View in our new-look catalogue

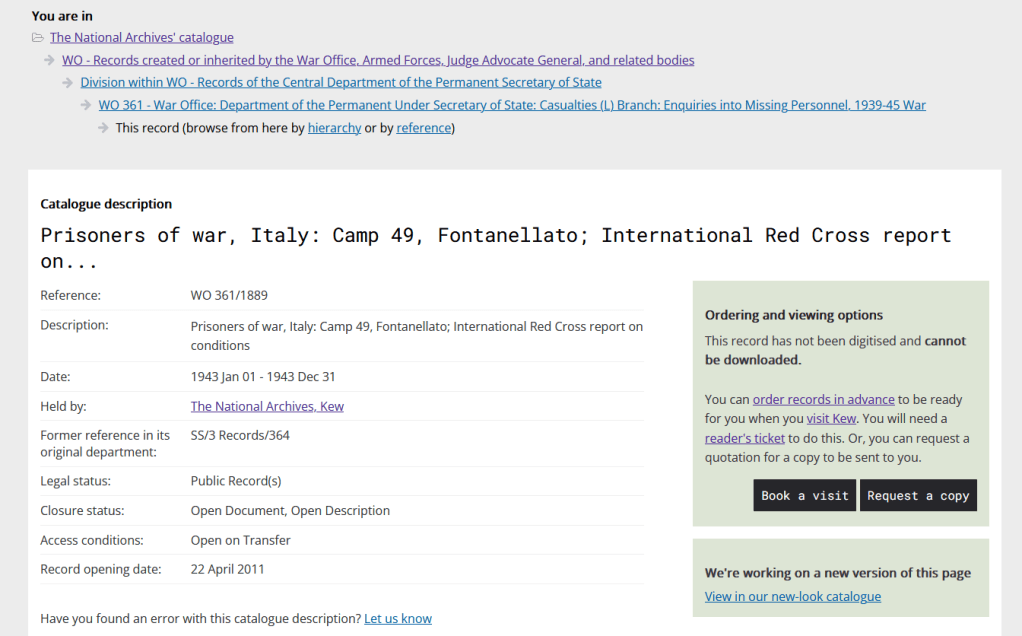792,597
